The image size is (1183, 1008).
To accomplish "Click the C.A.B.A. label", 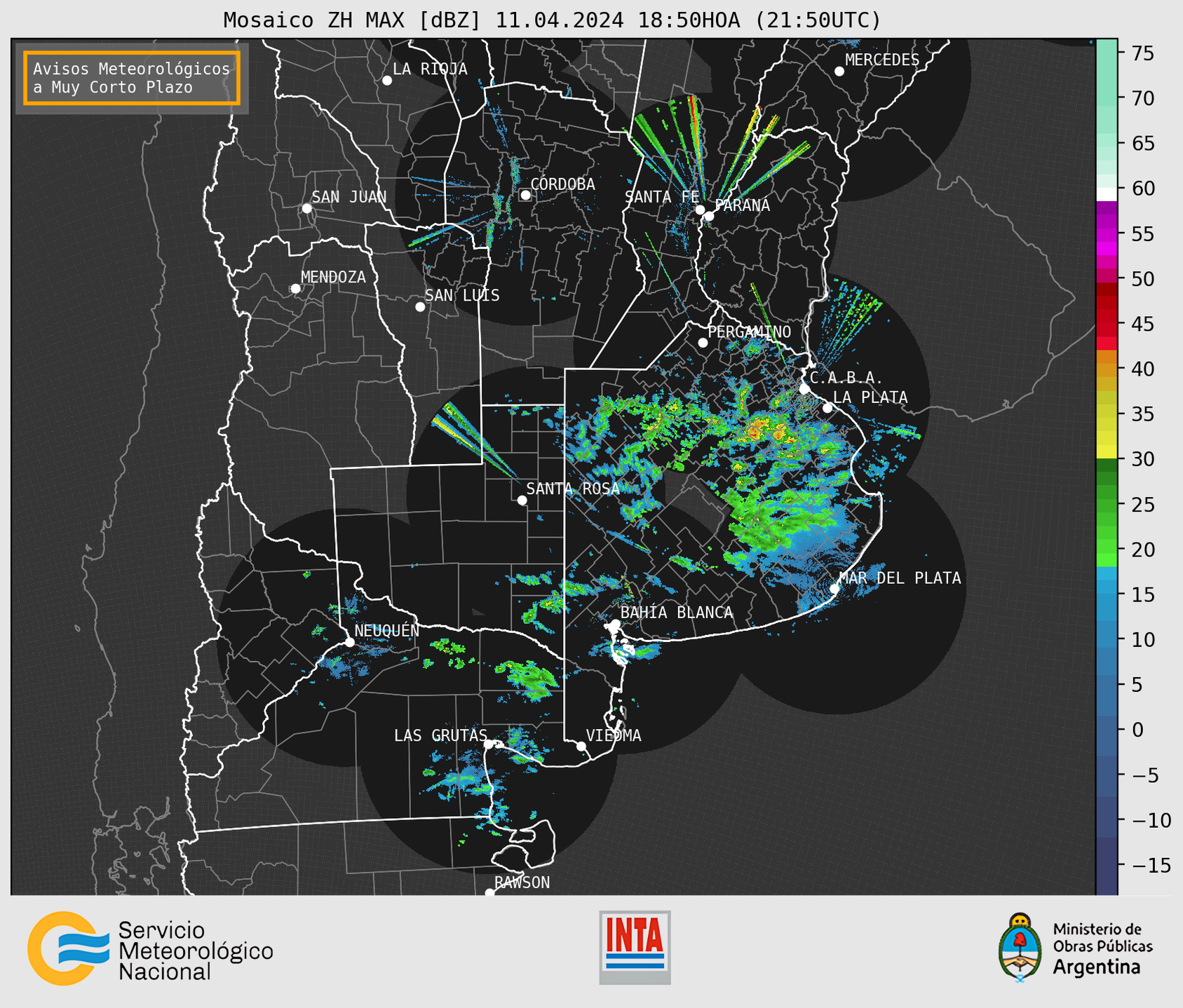I will (x=846, y=378).
